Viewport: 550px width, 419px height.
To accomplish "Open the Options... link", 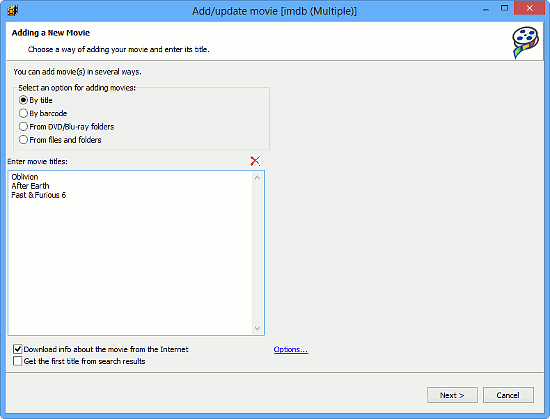I will click(x=291, y=350).
